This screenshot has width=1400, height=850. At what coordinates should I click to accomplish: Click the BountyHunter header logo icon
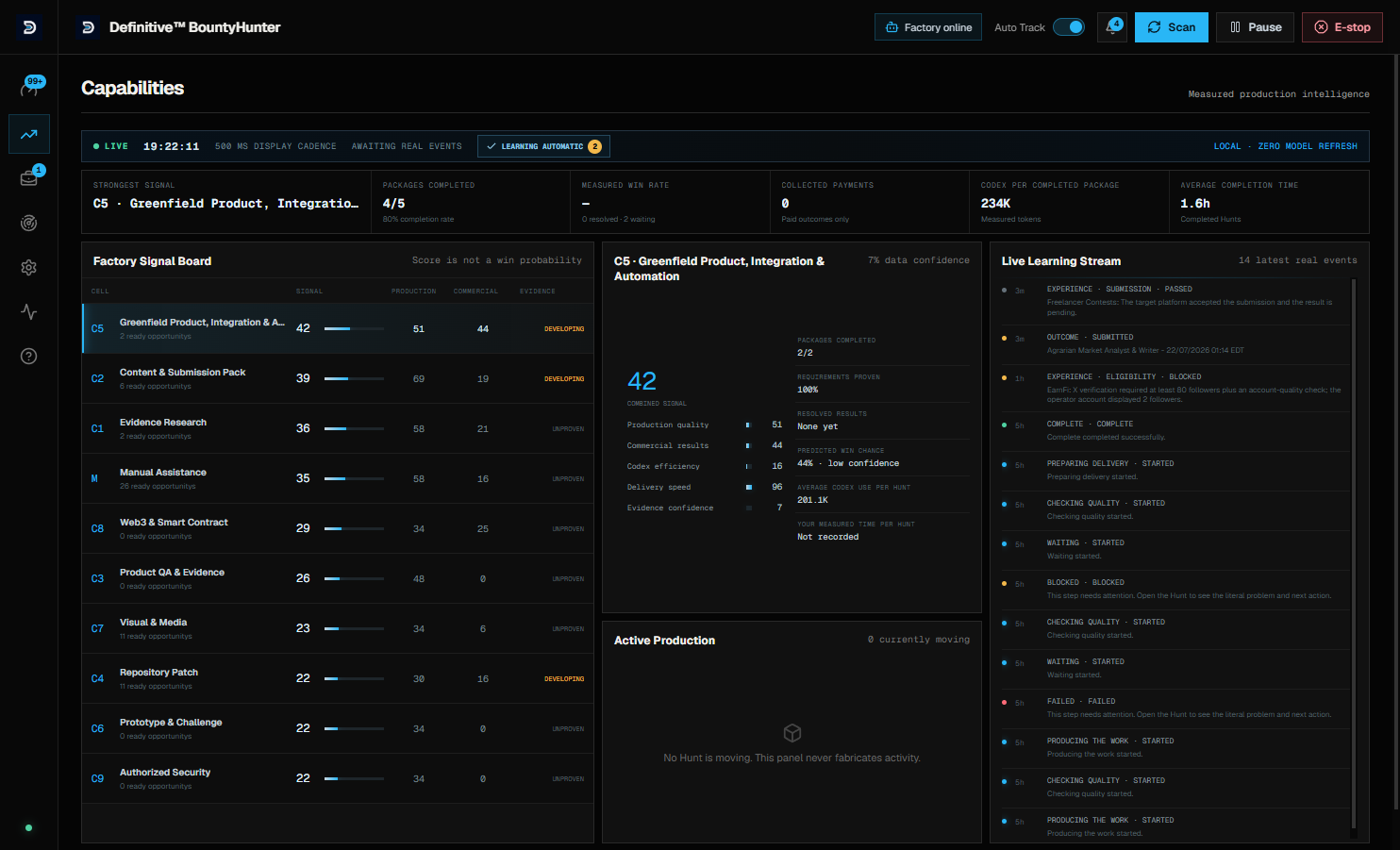click(88, 27)
